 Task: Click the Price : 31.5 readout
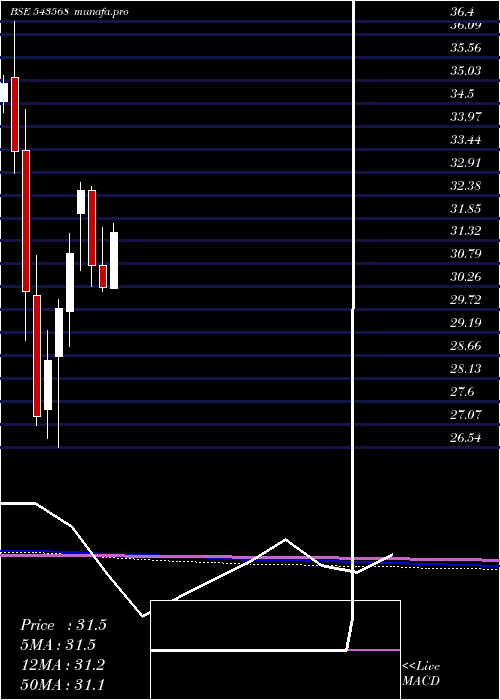63,625
